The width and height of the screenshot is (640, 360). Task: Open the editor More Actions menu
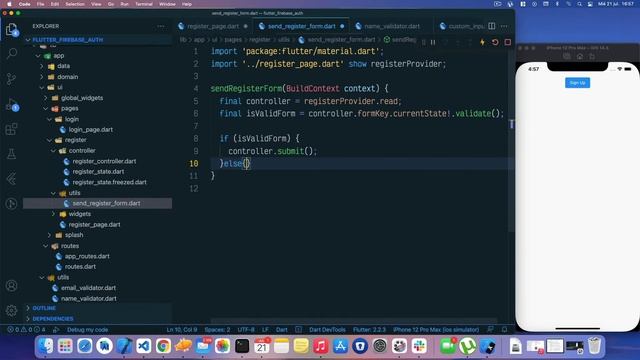(x=504, y=26)
